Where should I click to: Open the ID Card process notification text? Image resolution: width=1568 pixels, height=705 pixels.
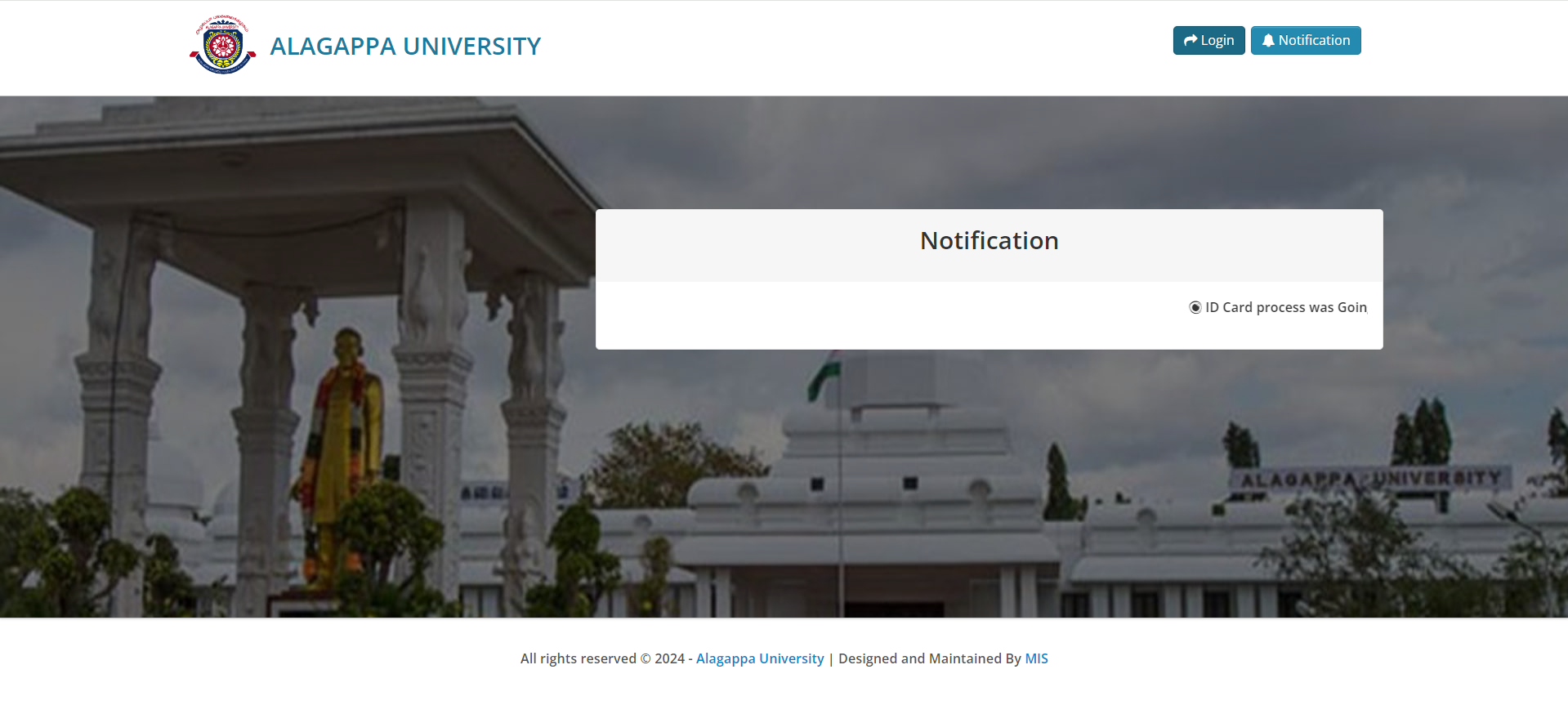click(1285, 307)
